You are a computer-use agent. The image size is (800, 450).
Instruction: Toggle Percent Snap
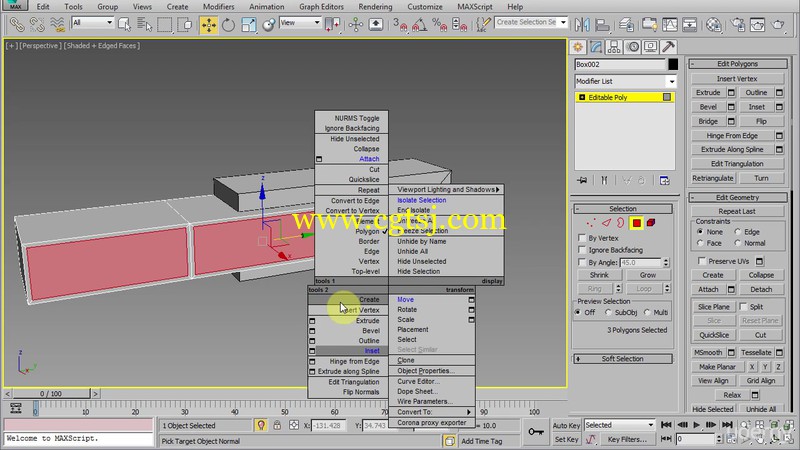(x=439, y=24)
